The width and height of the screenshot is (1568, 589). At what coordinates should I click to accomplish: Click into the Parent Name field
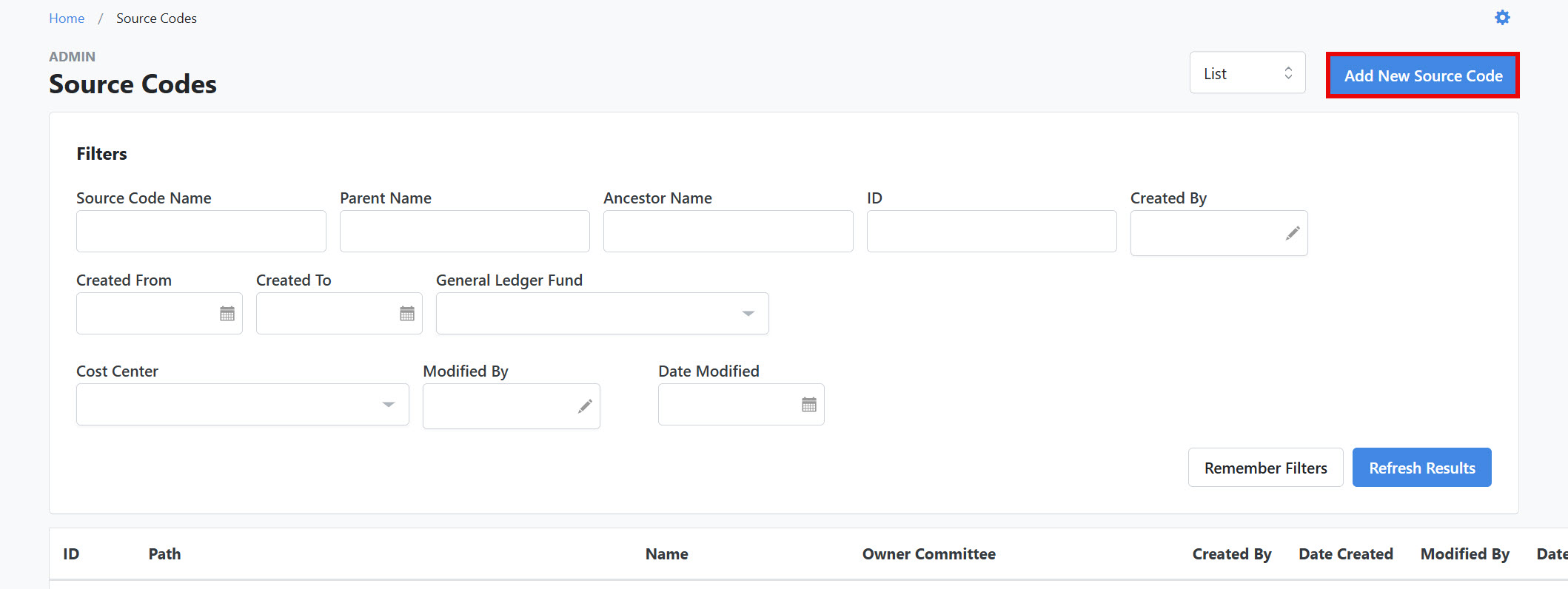pos(464,232)
